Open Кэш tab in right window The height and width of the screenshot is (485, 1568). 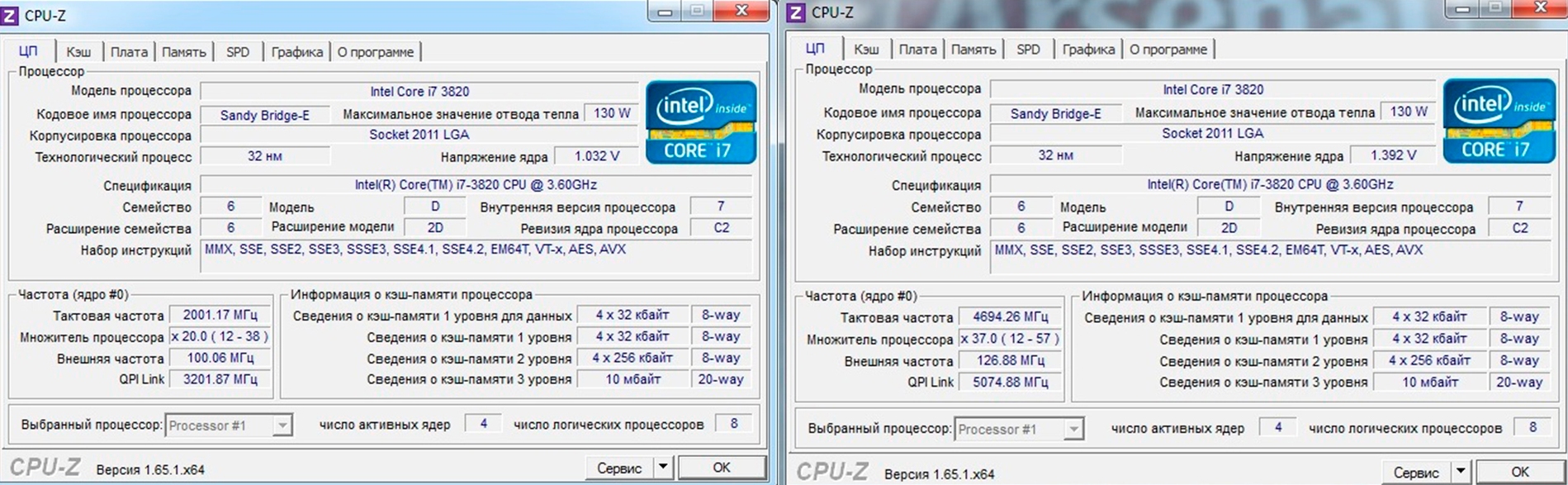click(x=866, y=50)
